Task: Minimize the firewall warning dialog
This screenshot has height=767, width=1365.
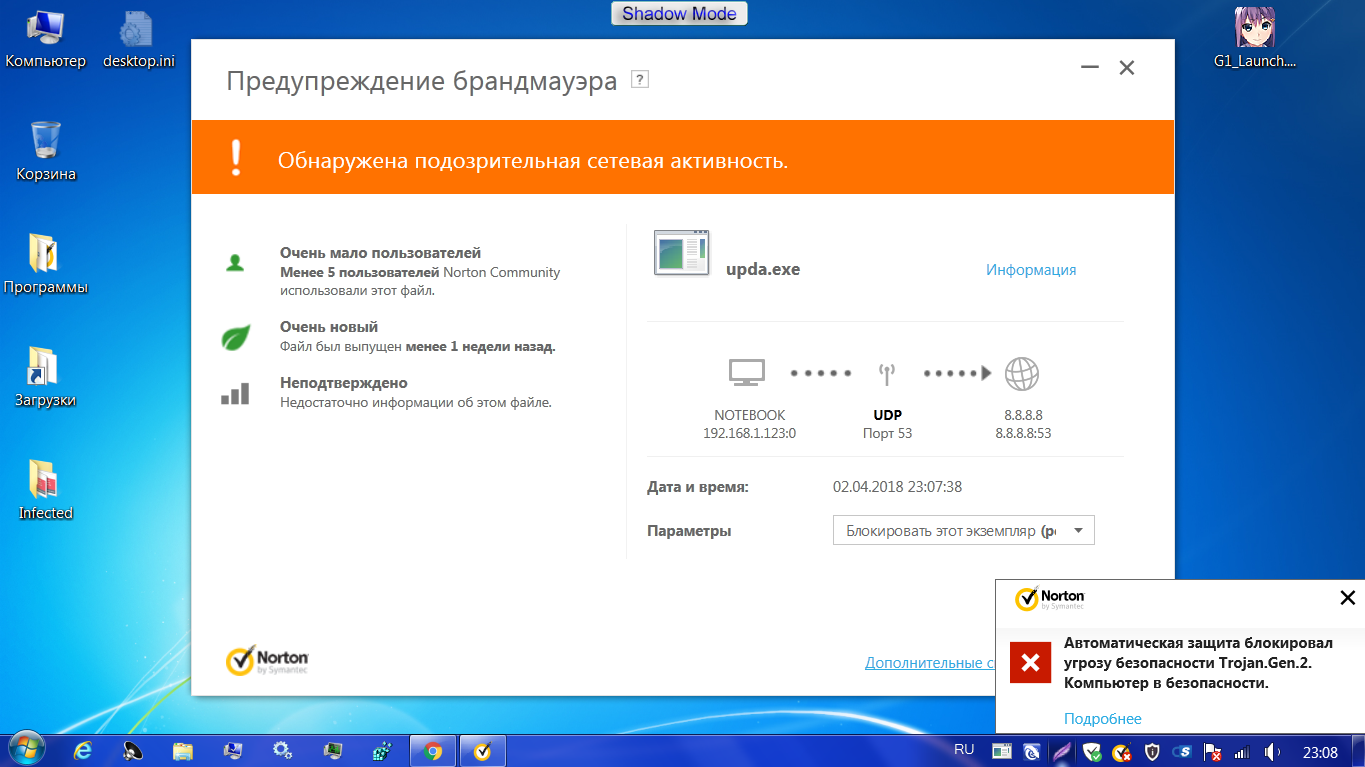Action: pyautogui.click(x=1090, y=68)
